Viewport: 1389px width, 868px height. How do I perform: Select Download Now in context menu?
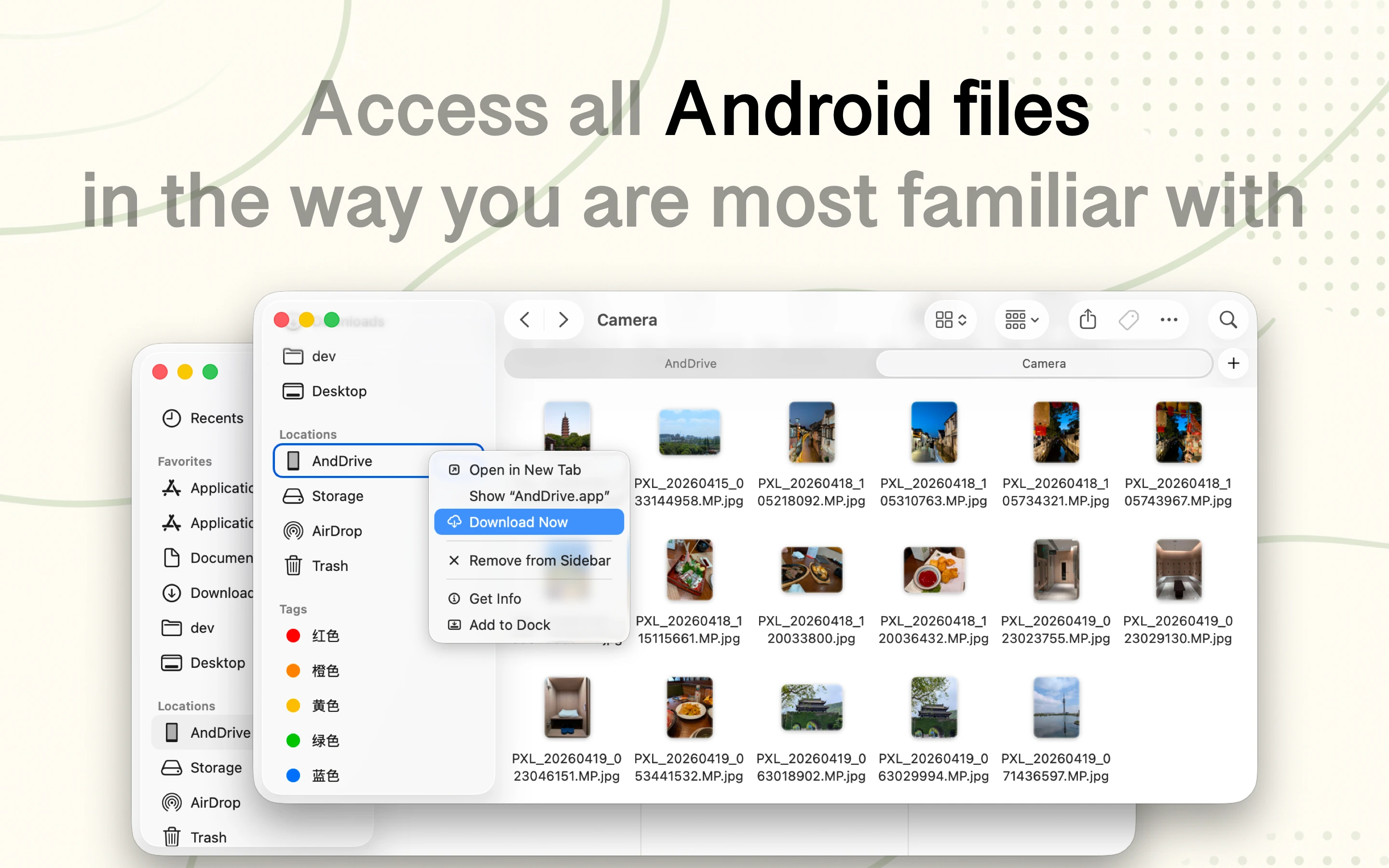pyautogui.click(x=529, y=522)
